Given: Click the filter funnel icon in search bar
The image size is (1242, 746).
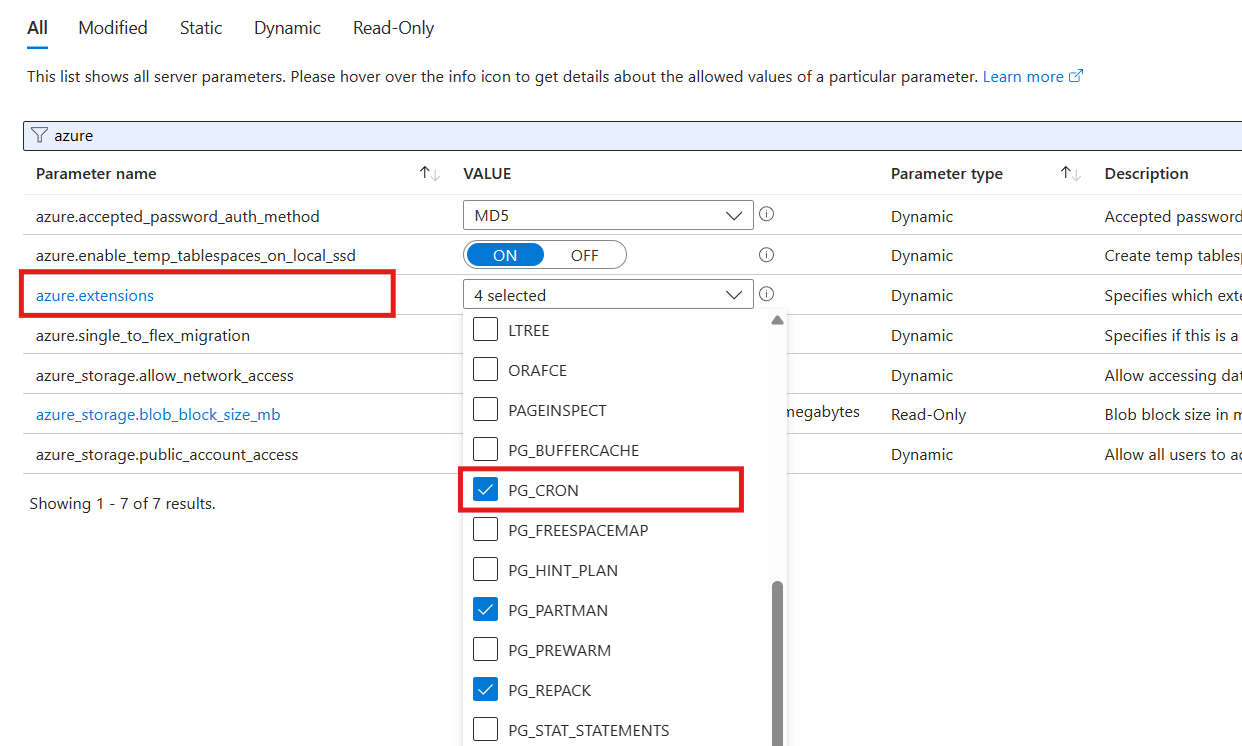Looking at the screenshot, I should (39, 135).
